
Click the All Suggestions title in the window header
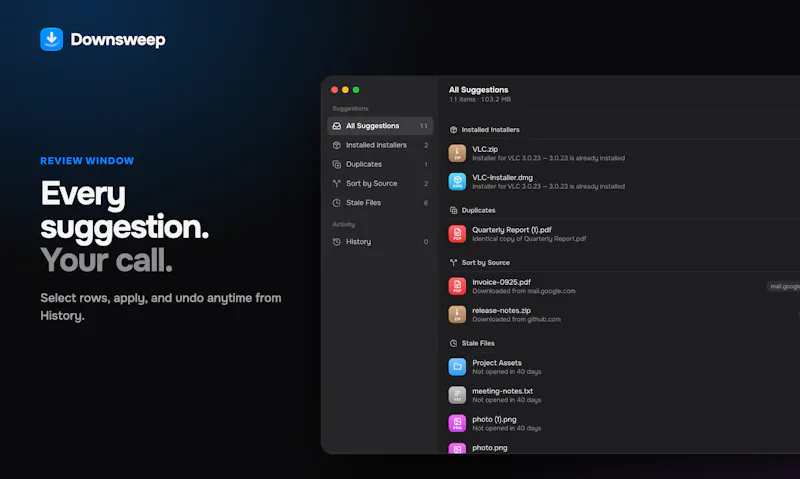click(479, 90)
